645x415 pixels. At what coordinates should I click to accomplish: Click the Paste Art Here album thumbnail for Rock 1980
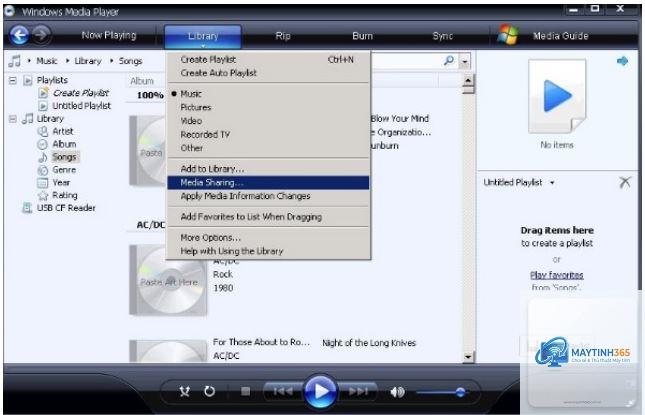[x=169, y=281]
